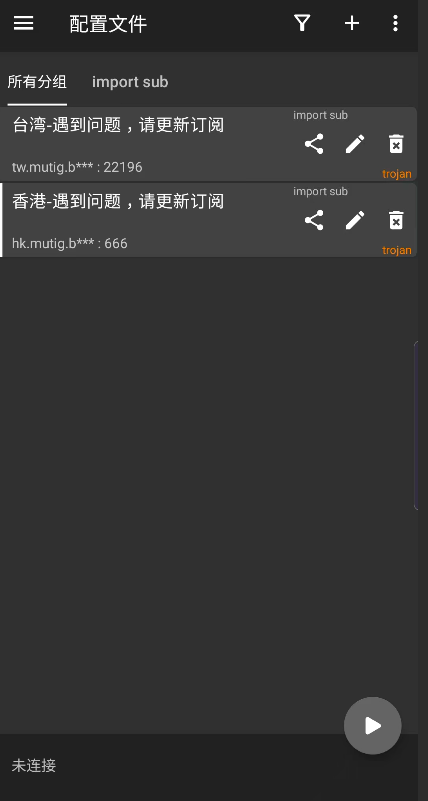428x801 pixels.
Task: Click trojan label on 香港 profile
Action: coord(397,250)
